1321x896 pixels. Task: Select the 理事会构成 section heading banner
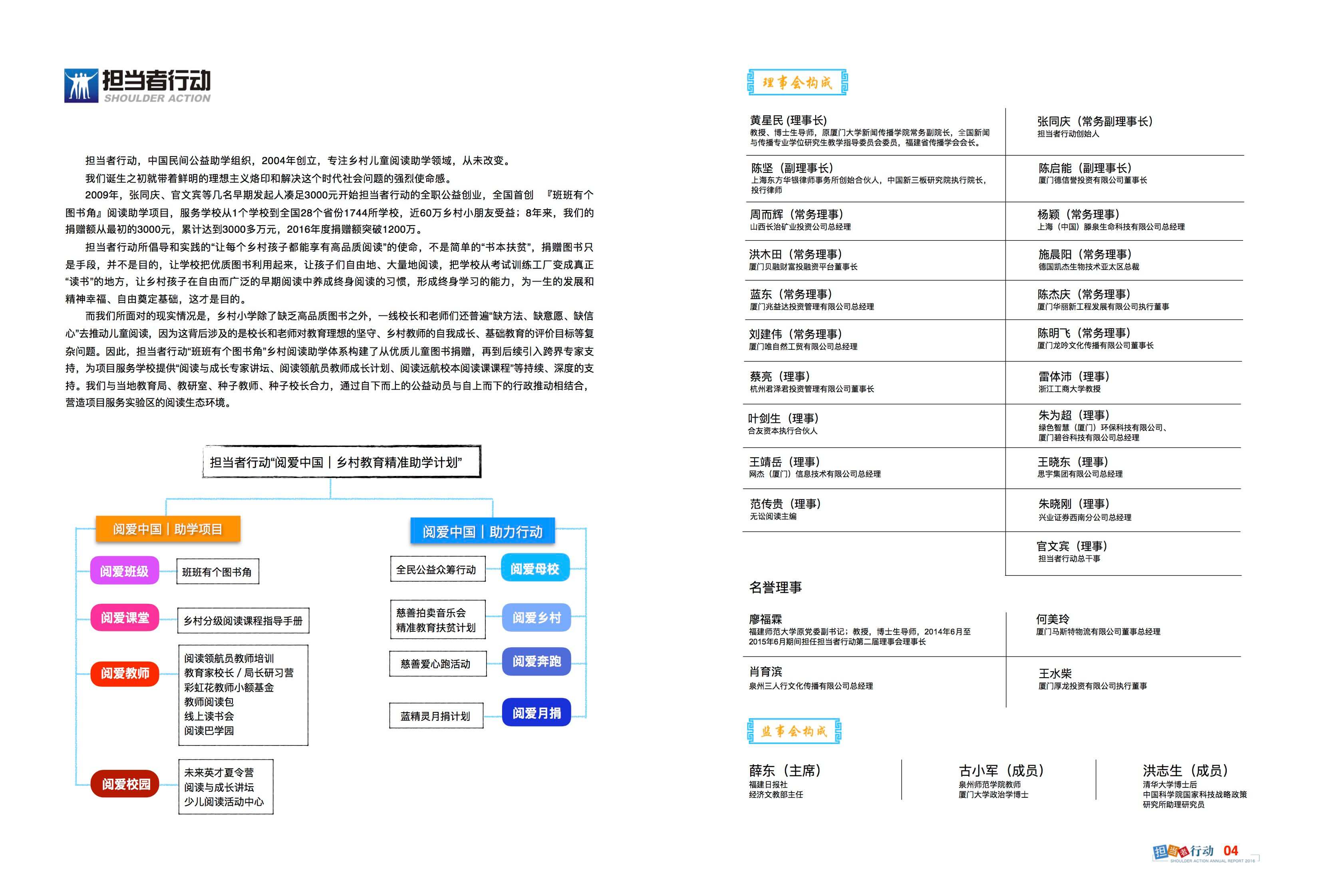coord(797,82)
